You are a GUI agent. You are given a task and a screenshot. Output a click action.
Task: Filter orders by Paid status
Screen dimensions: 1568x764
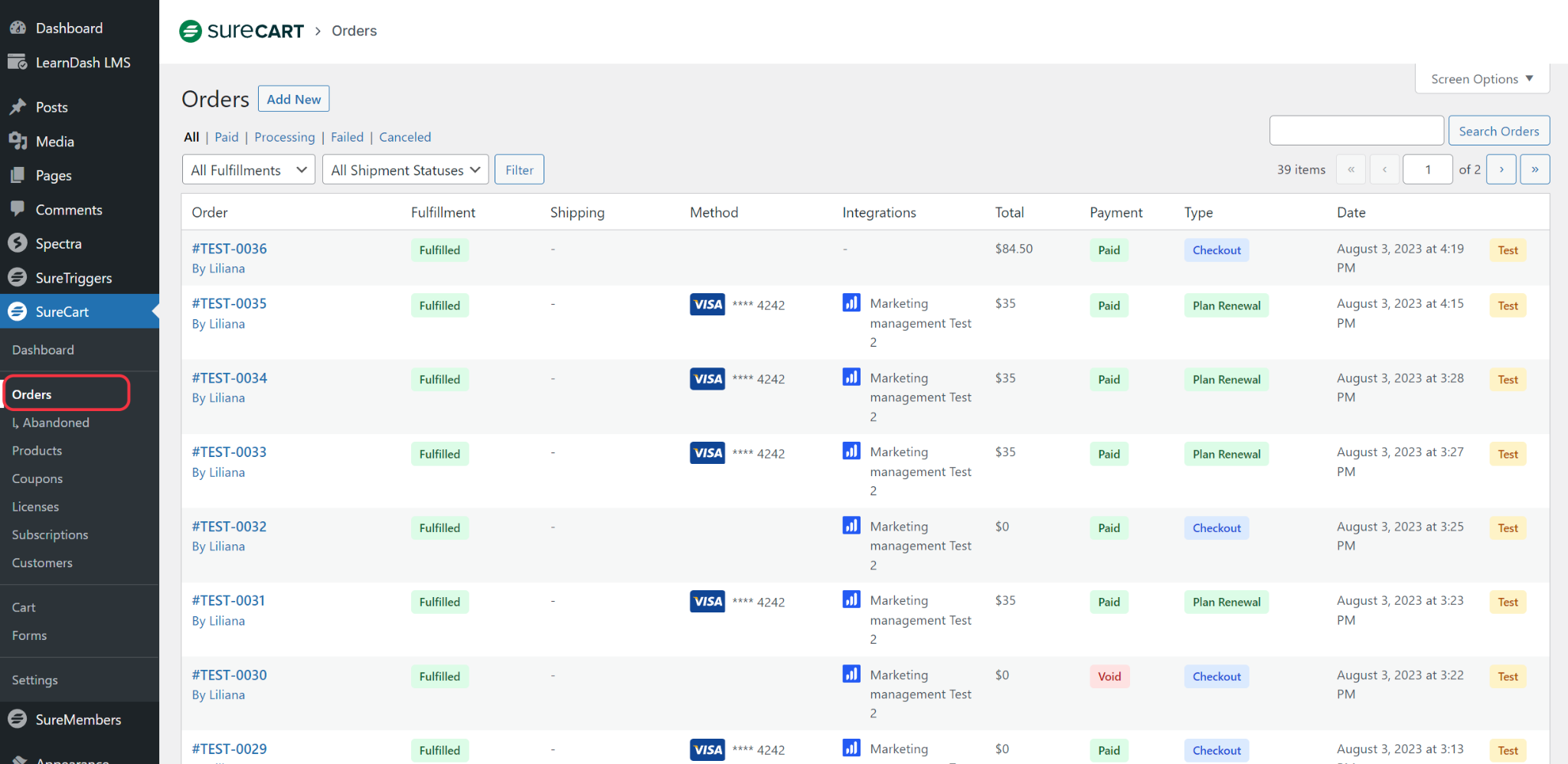click(226, 137)
